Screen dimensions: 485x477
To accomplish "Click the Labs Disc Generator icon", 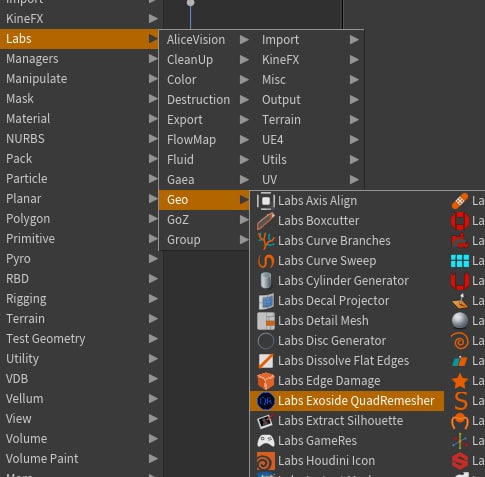I will (x=266, y=341).
